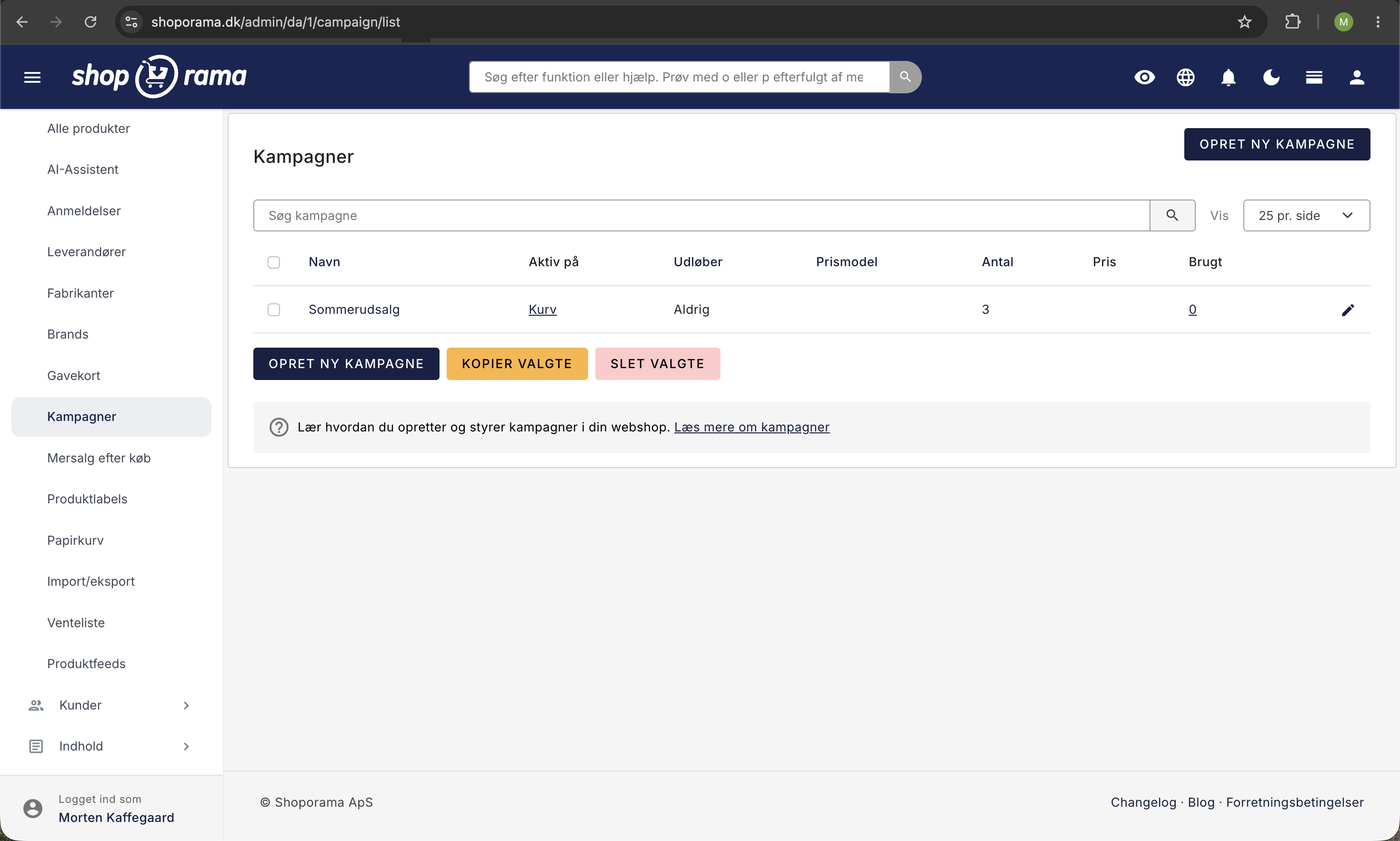Click OPRET NY KAMPAGNE below the table

pyautogui.click(x=346, y=364)
